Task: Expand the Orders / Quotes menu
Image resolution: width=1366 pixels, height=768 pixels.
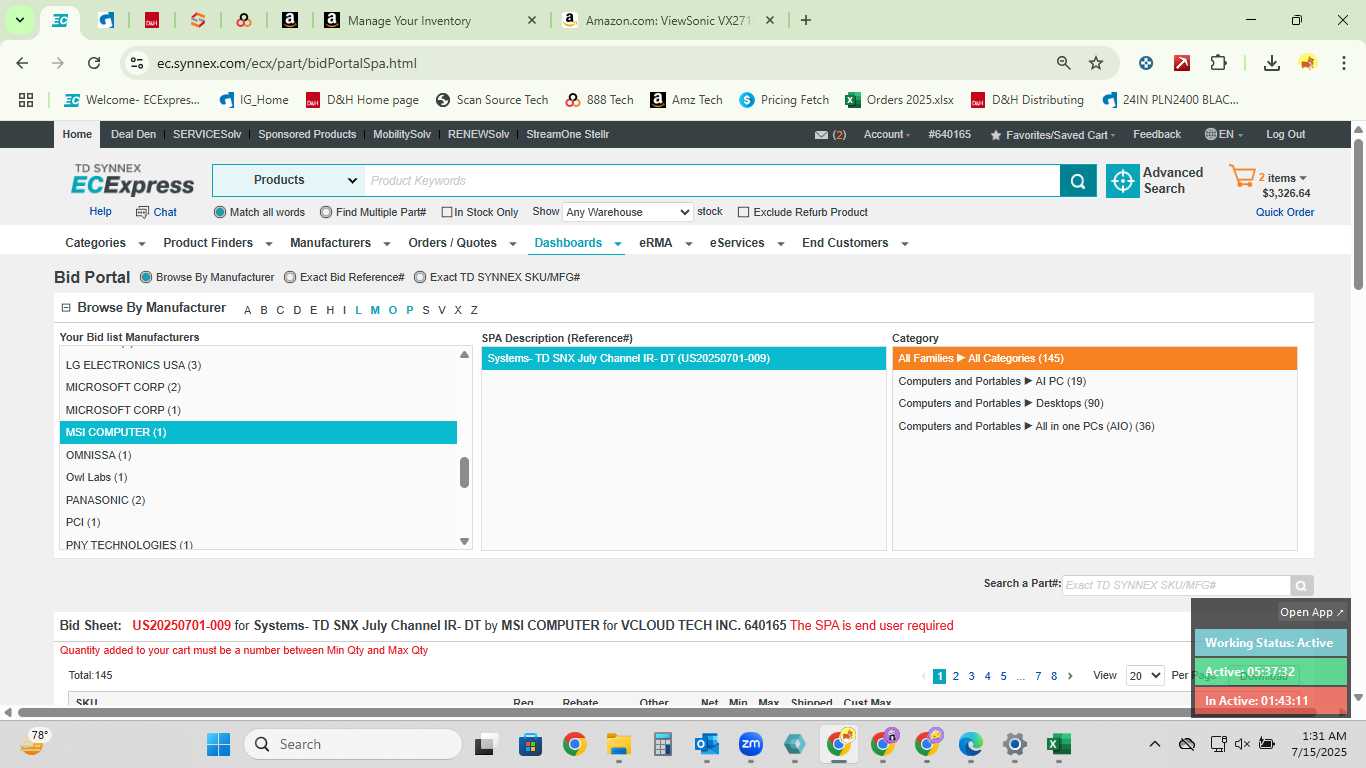Action: tap(462, 243)
